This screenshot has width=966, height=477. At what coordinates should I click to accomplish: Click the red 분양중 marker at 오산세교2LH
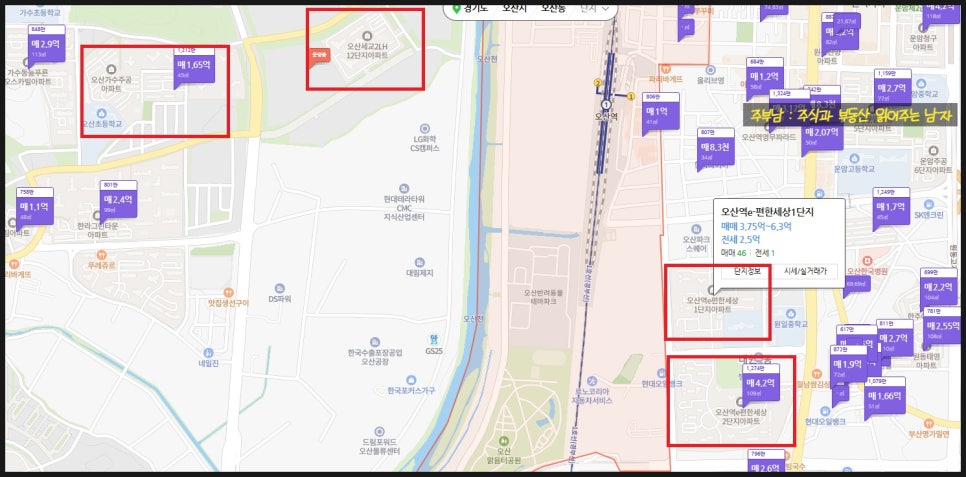point(320,55)
